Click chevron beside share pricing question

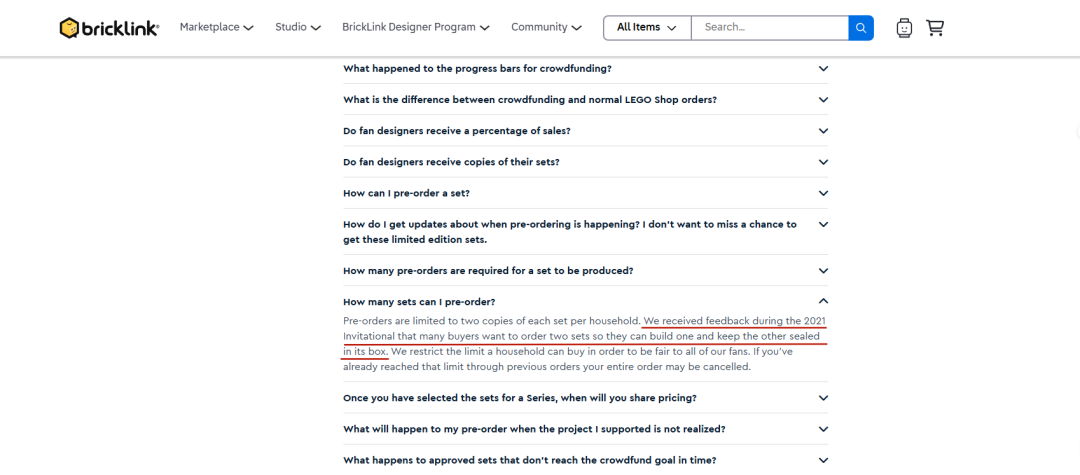[x=823, y=398]
